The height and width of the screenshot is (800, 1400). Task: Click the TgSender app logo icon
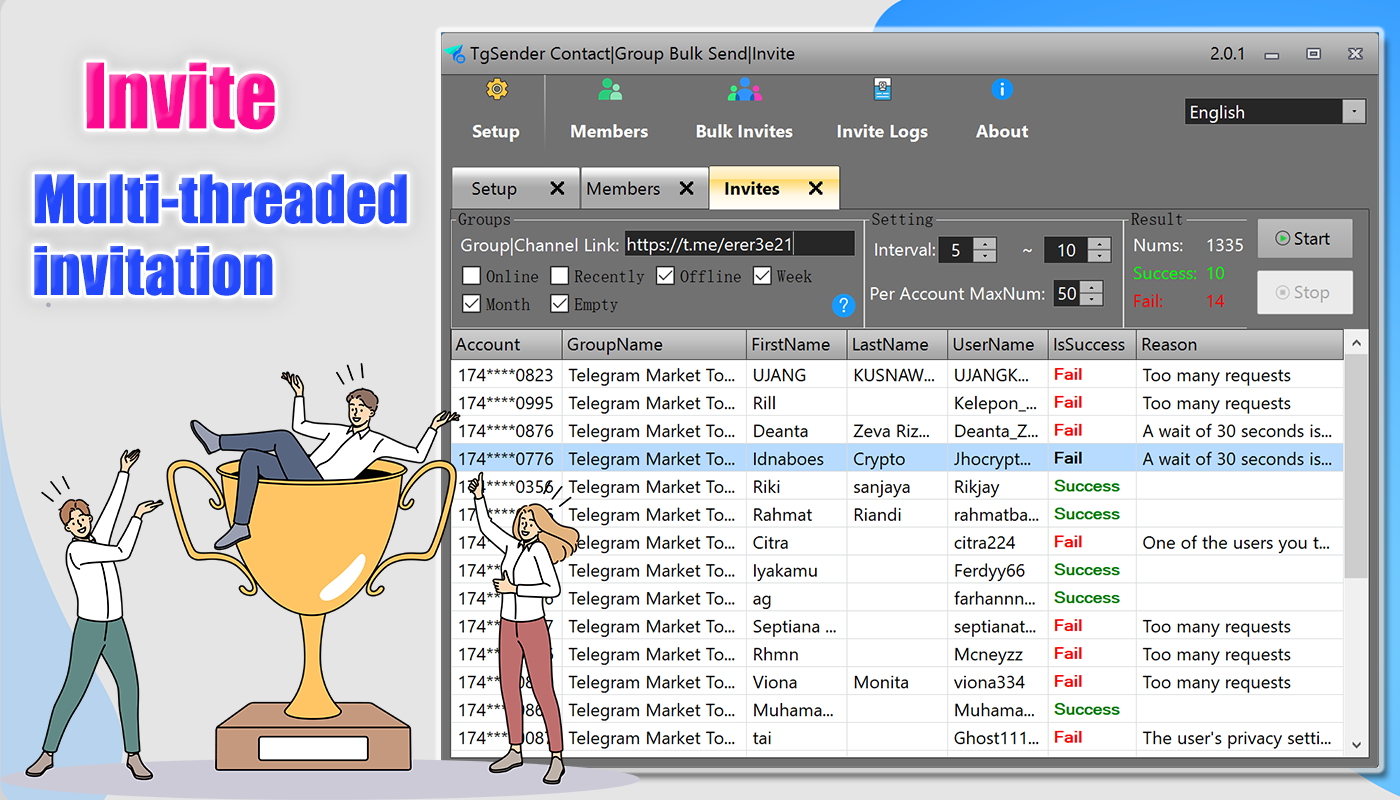[455, 54]
